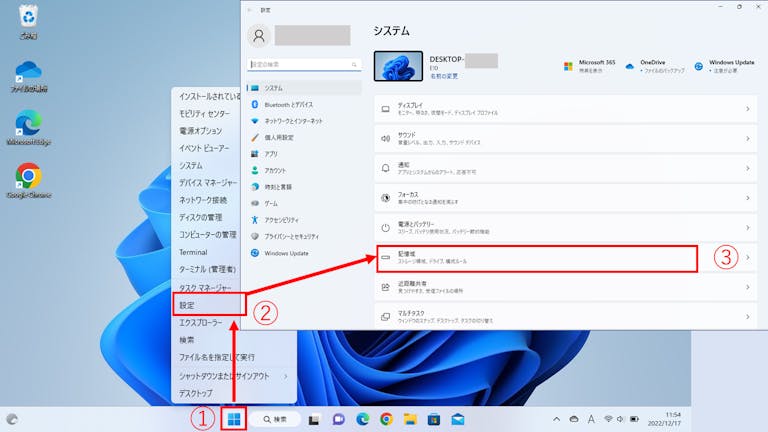Image resolution: width=768 pixels, height=432 pixels.
Task: Select the OneDrive cloud desktop shortcut
Action: tap(28, 76)
